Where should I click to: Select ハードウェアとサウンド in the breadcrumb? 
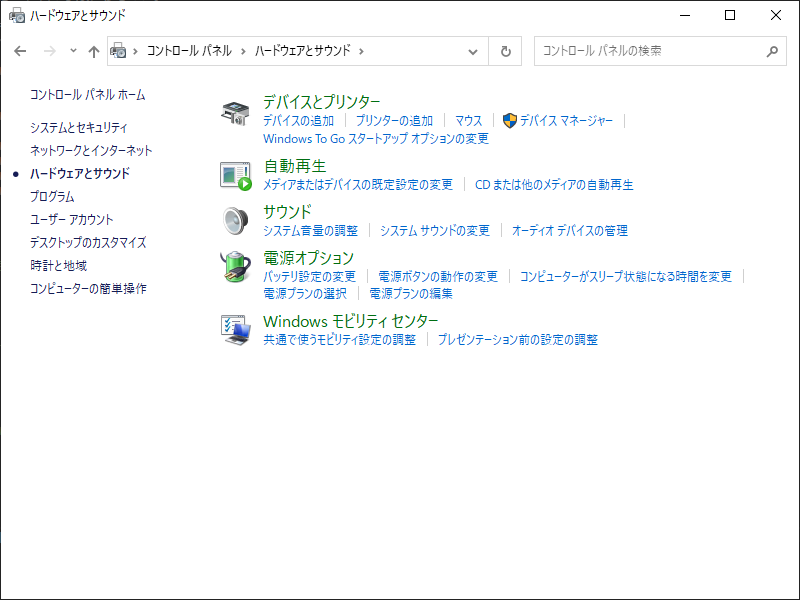click(303, 51)
